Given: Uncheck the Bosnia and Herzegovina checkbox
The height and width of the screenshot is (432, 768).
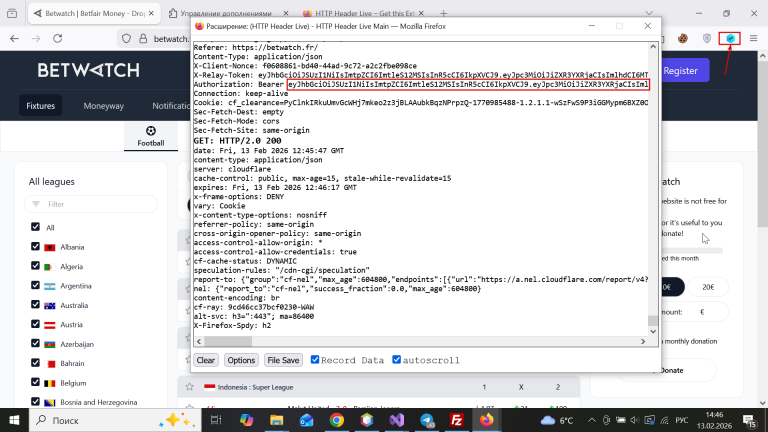Looking at the screenshot, I should coord(35,402).
